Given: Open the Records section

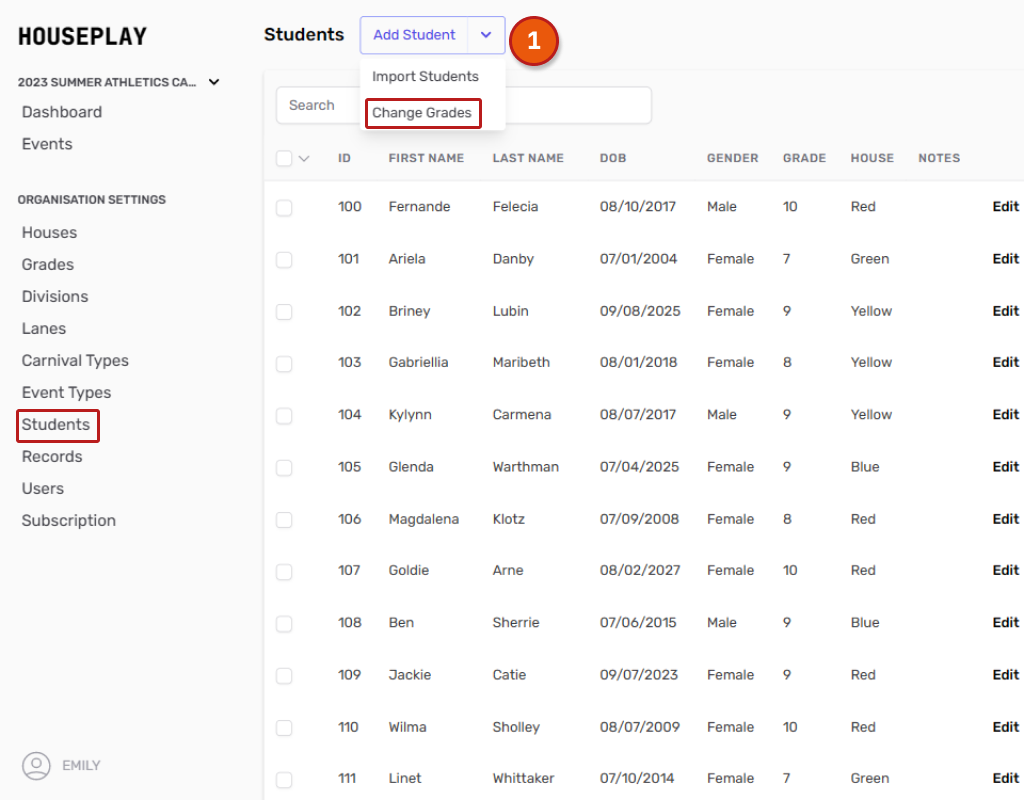Looking at the screenshot, I should [52, 456].
